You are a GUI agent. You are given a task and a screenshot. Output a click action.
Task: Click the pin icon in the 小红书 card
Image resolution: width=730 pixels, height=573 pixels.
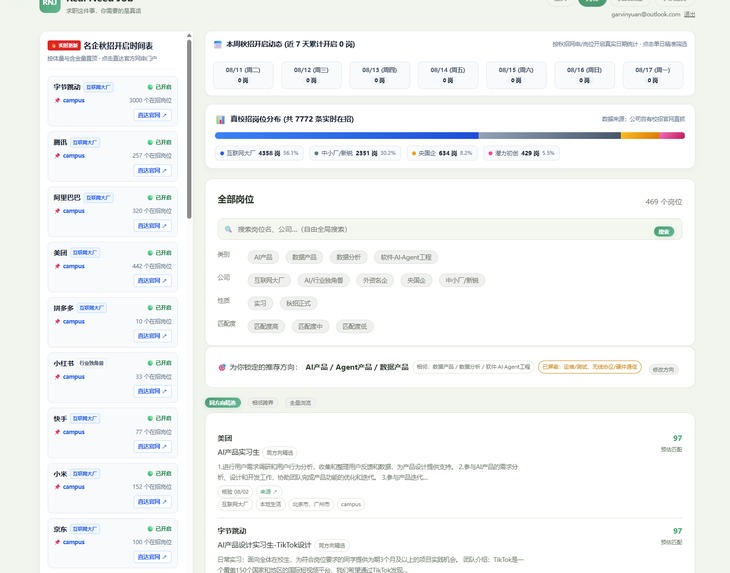pyautogui.click(x=57, y=377)
